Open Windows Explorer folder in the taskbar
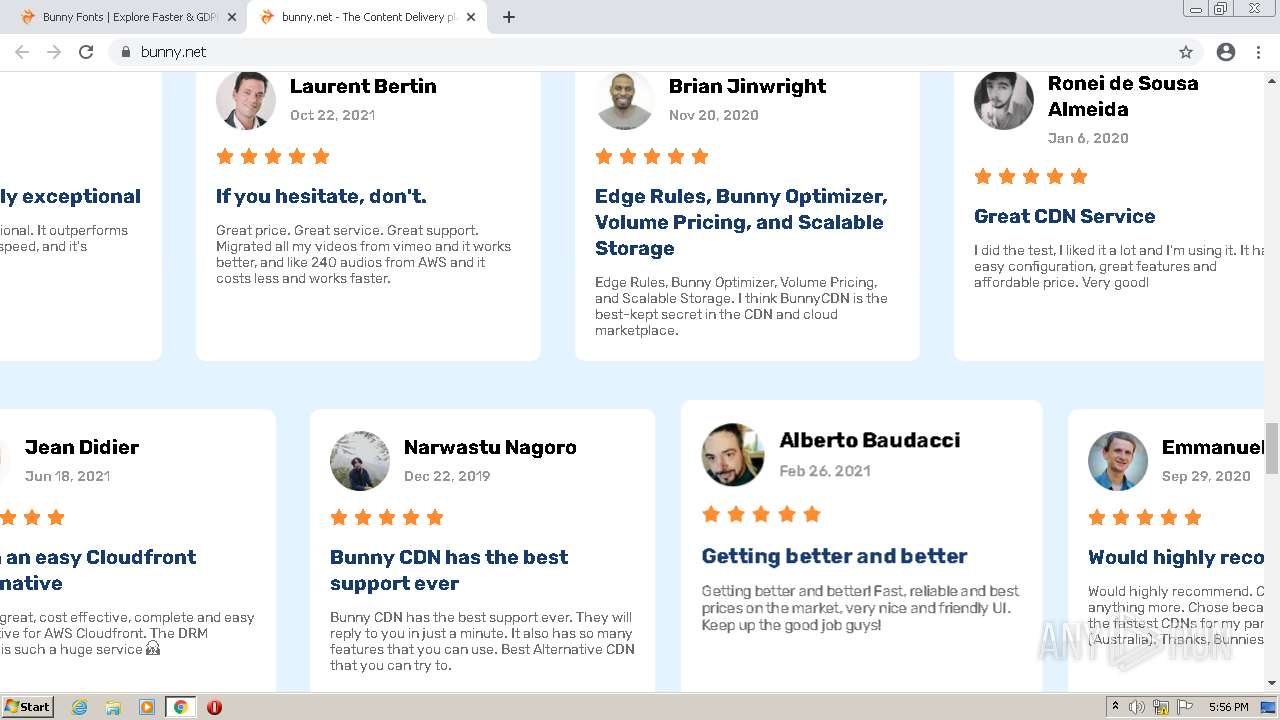 point(113,707)
